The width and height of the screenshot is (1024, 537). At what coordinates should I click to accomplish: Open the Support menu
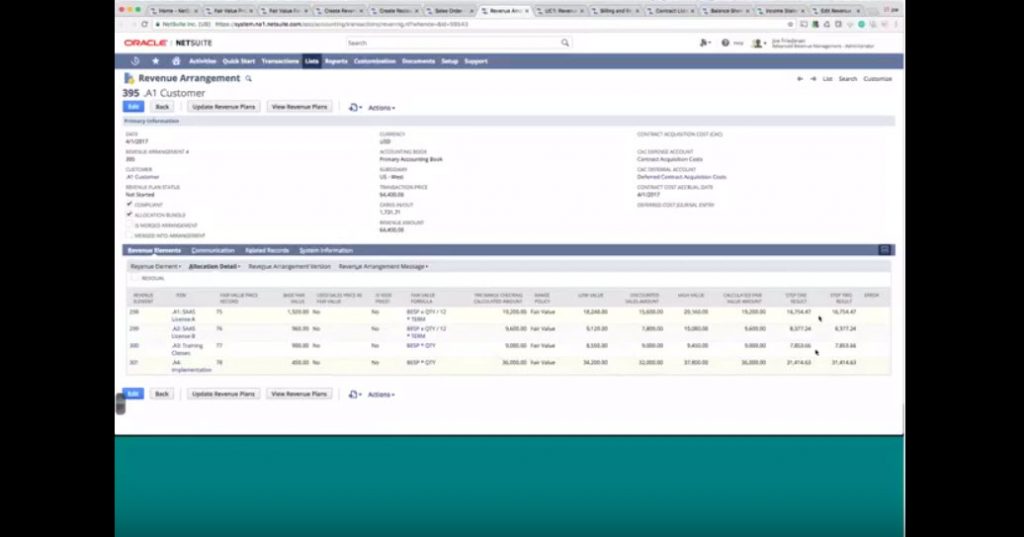pos(476,61)
